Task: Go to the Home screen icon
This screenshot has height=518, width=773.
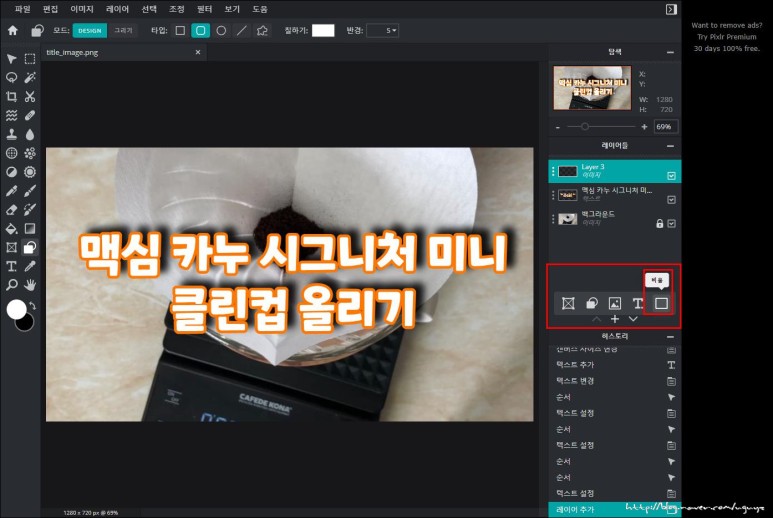Action: tap(13, 31)
